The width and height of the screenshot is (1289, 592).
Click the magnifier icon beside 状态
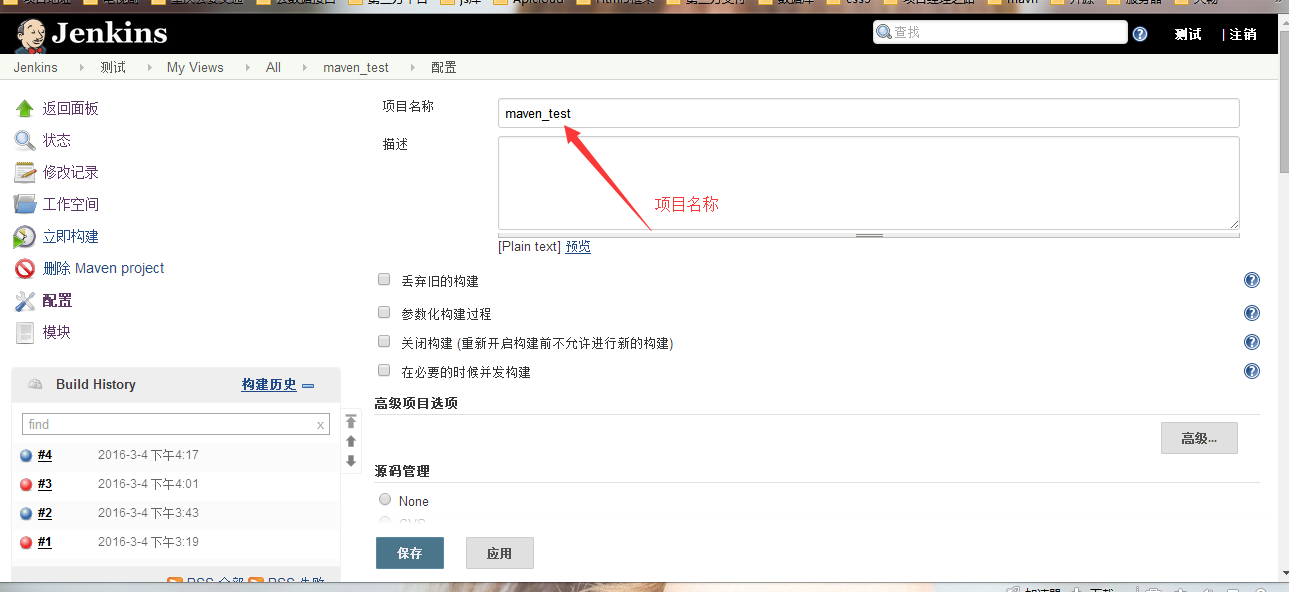click(x=25, y=140)
